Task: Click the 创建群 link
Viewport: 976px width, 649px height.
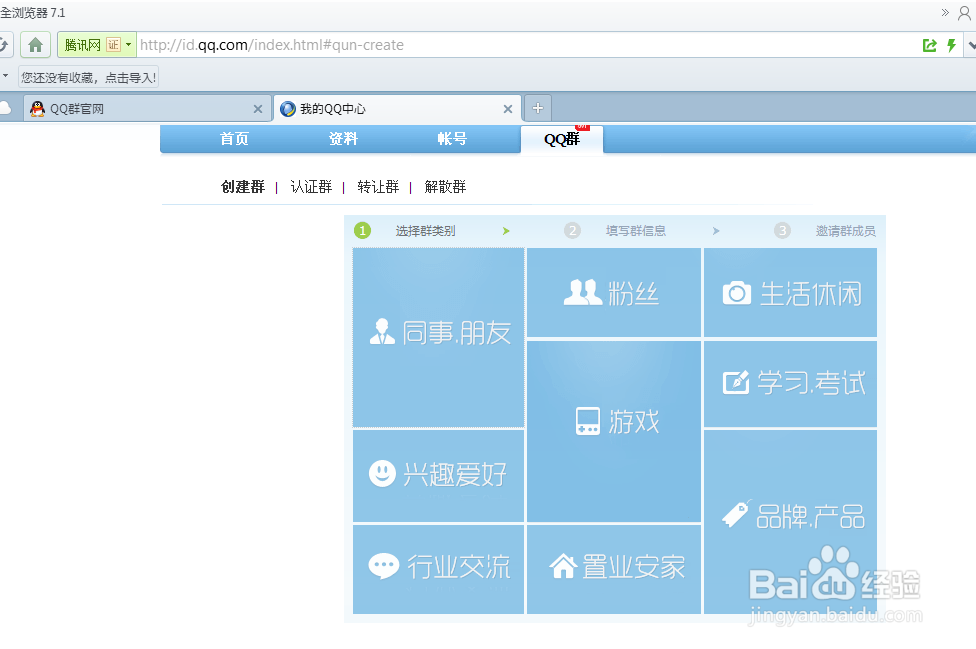Action: (x=243, y=187)
